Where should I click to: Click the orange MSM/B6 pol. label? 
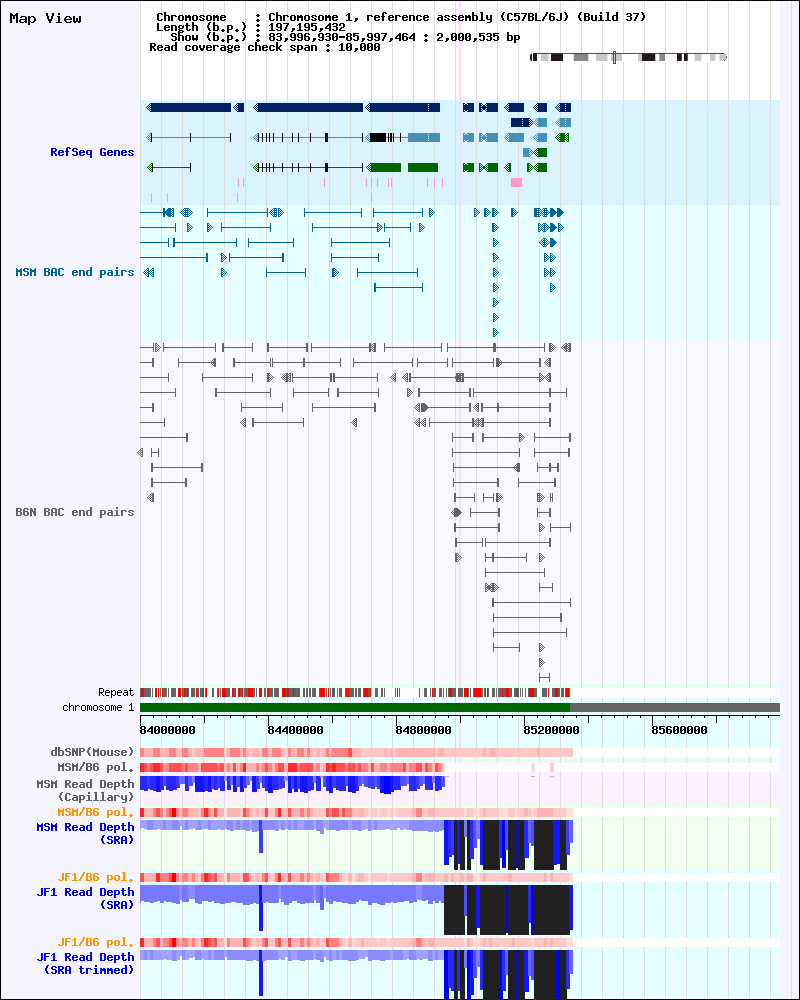coord(96,812)
